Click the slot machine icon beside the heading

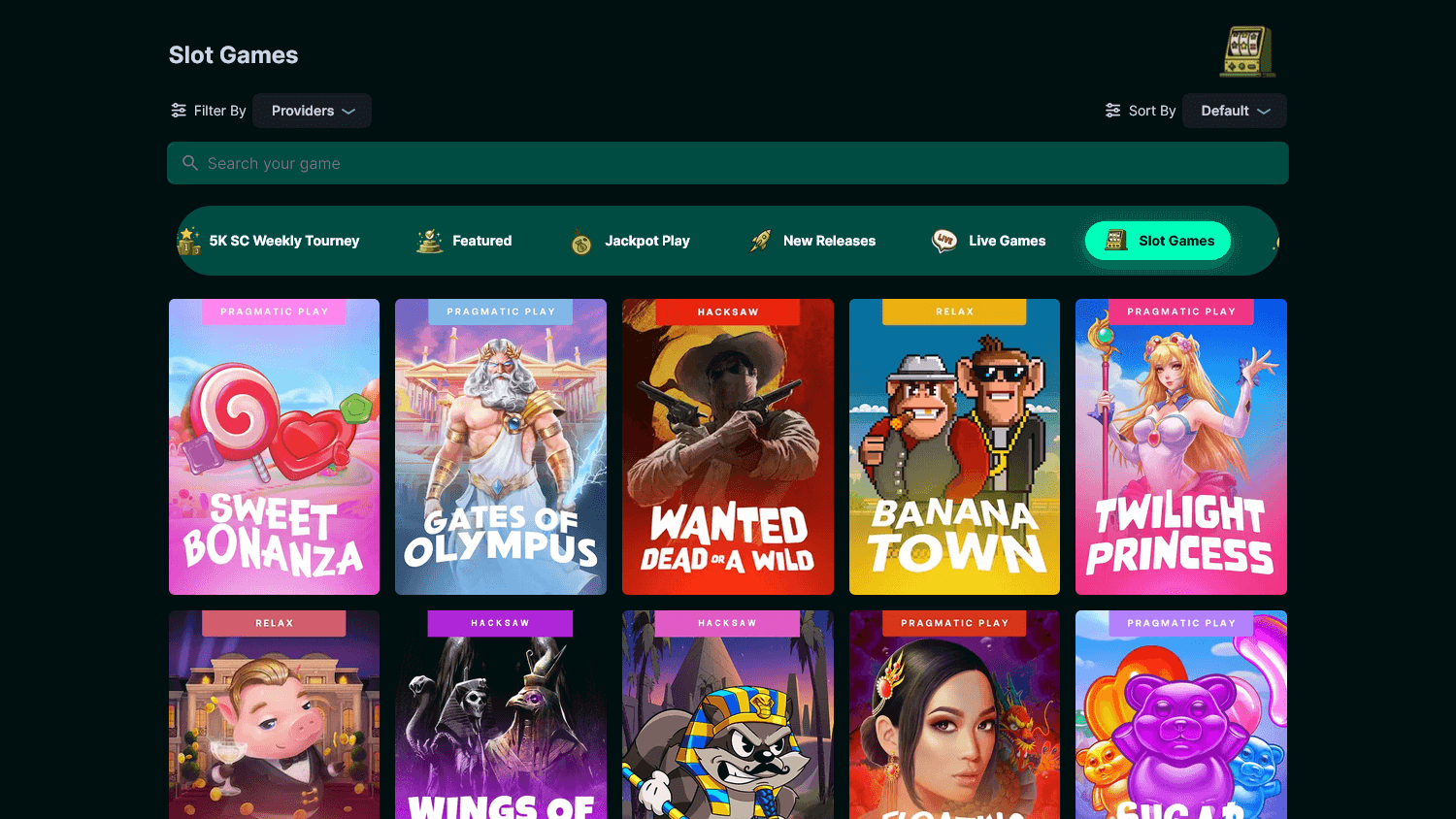(x=1247, y=51)
